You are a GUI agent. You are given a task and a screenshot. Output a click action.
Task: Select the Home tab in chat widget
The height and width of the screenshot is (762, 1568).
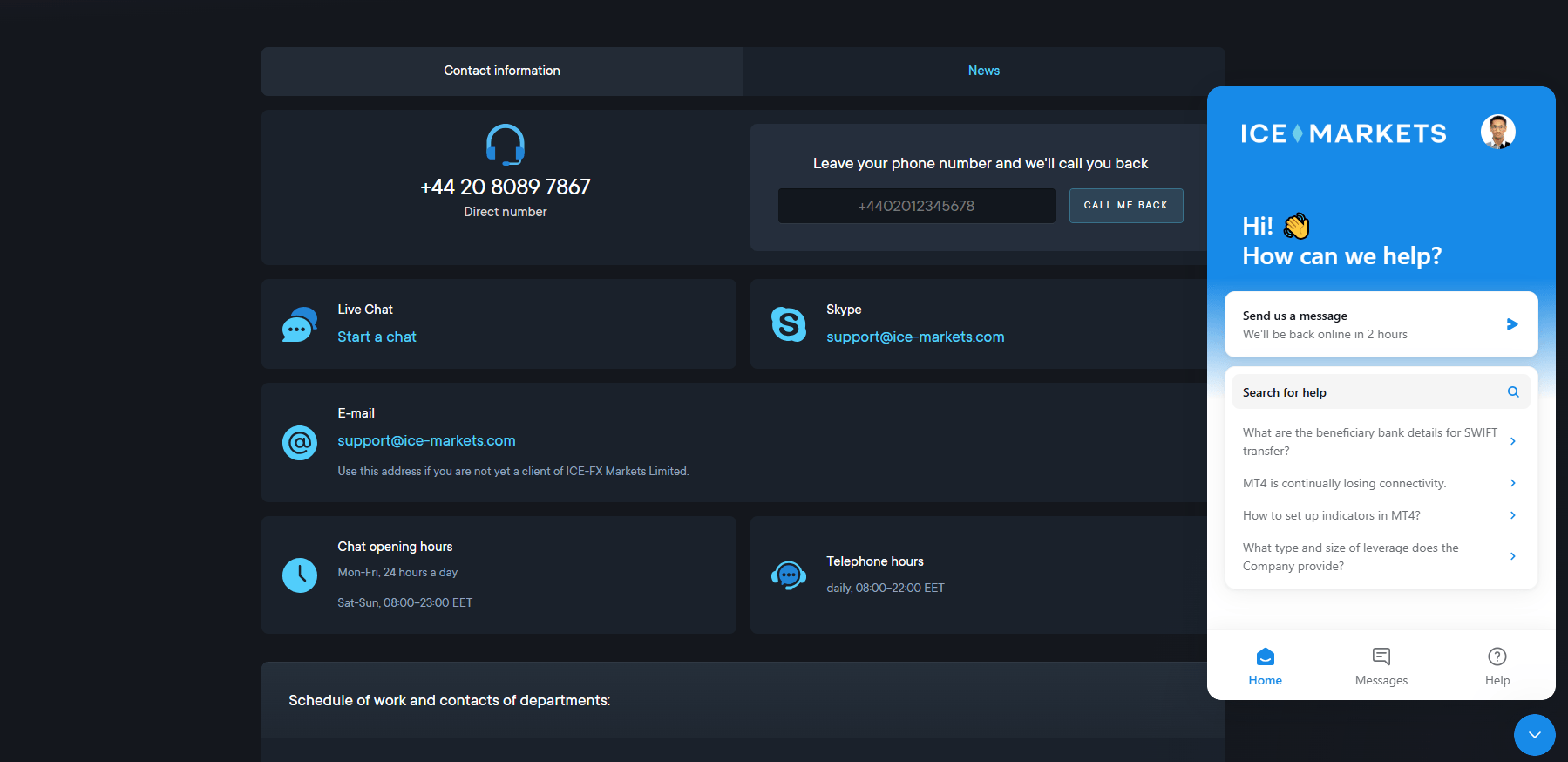pyautogui.click(x=1265, y=666)
